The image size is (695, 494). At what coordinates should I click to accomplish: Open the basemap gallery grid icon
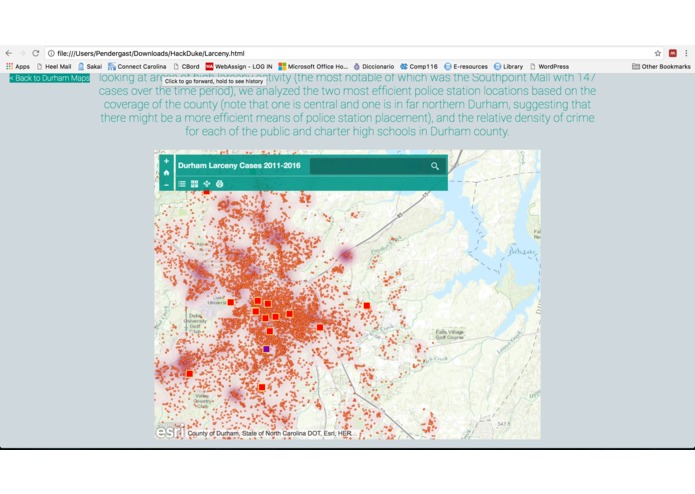(194, 184)
